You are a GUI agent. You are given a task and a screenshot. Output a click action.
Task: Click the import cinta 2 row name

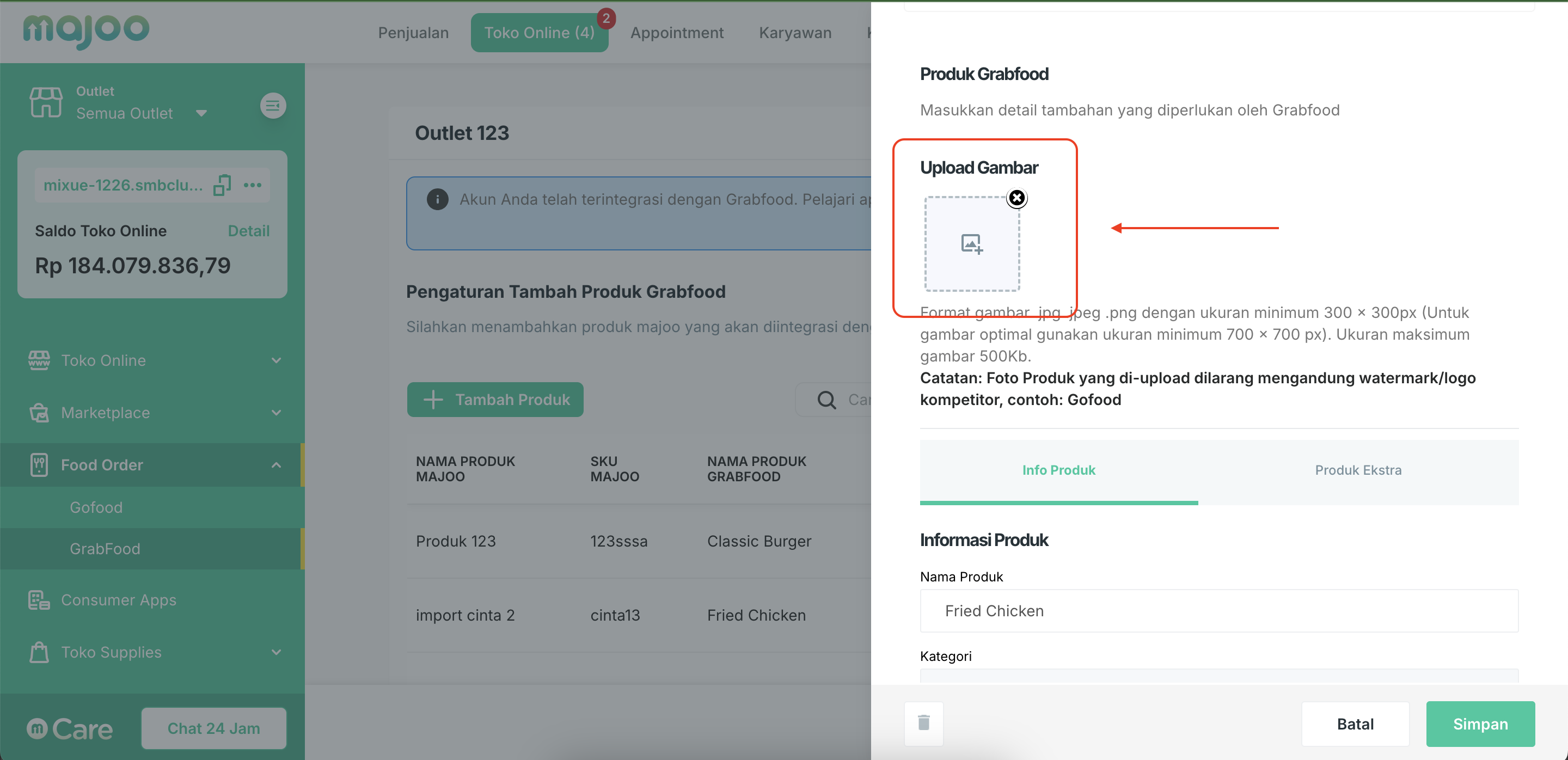point(465,616)
